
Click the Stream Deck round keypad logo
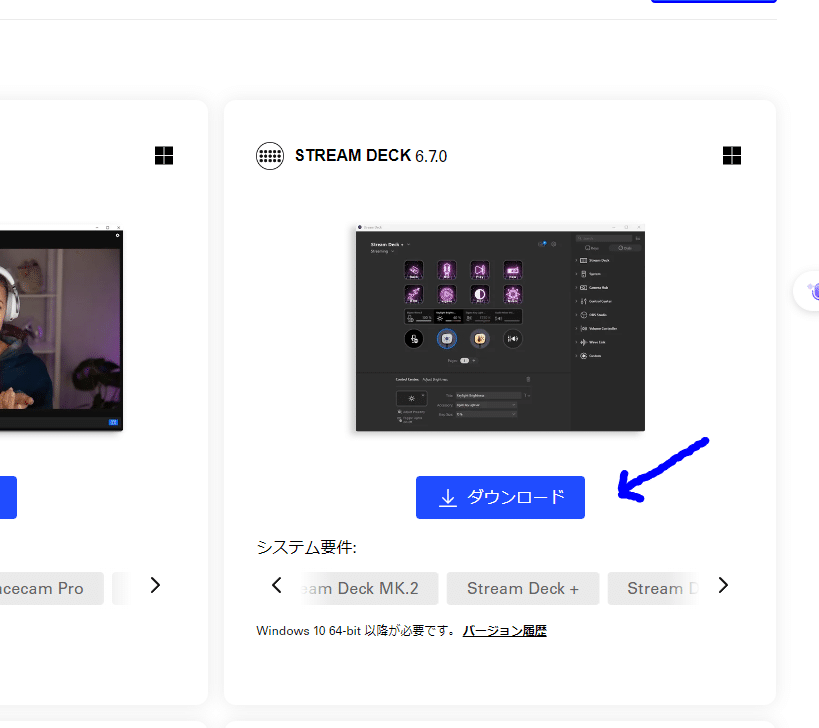pyautogui.click(x=270, y=156)
